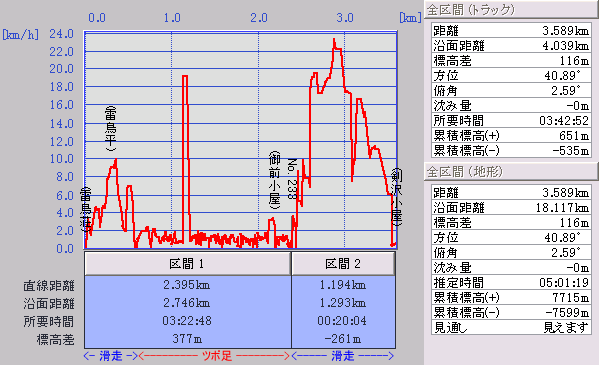Click the [km] axis unit label
The width and height of the screenshot is (599, 365).
(410, 18)
